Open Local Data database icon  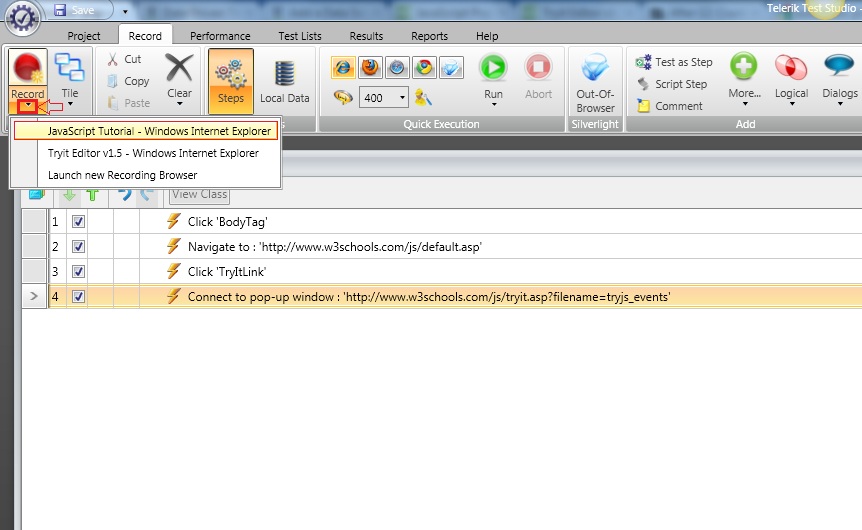coord(284,74)
